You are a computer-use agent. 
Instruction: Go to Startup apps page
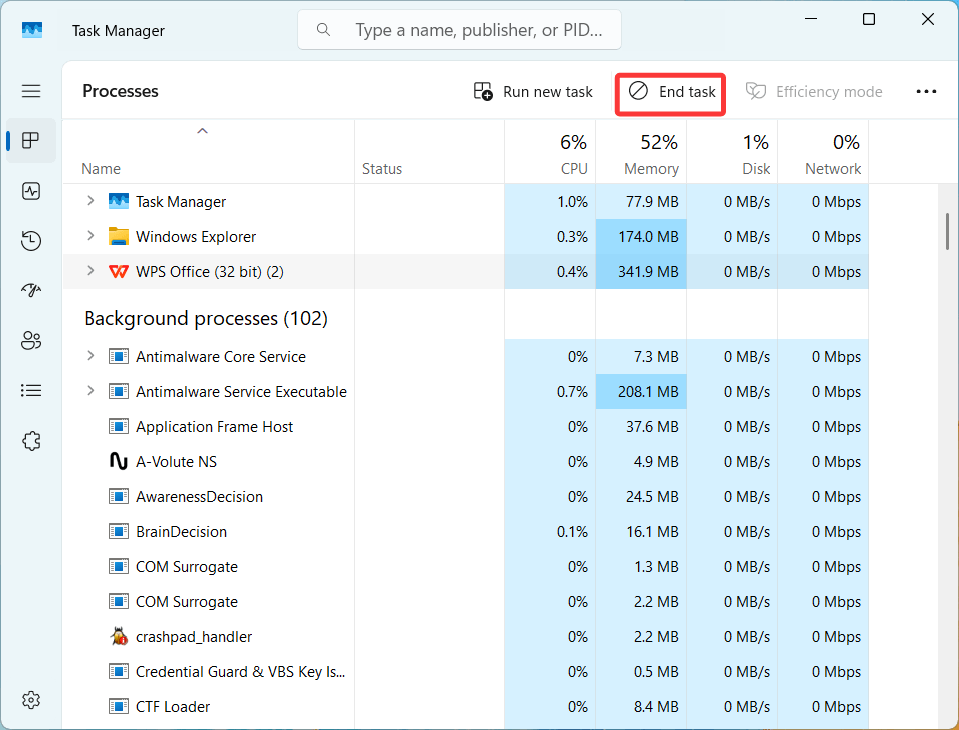pyautogui.click(x=31, y=290)
